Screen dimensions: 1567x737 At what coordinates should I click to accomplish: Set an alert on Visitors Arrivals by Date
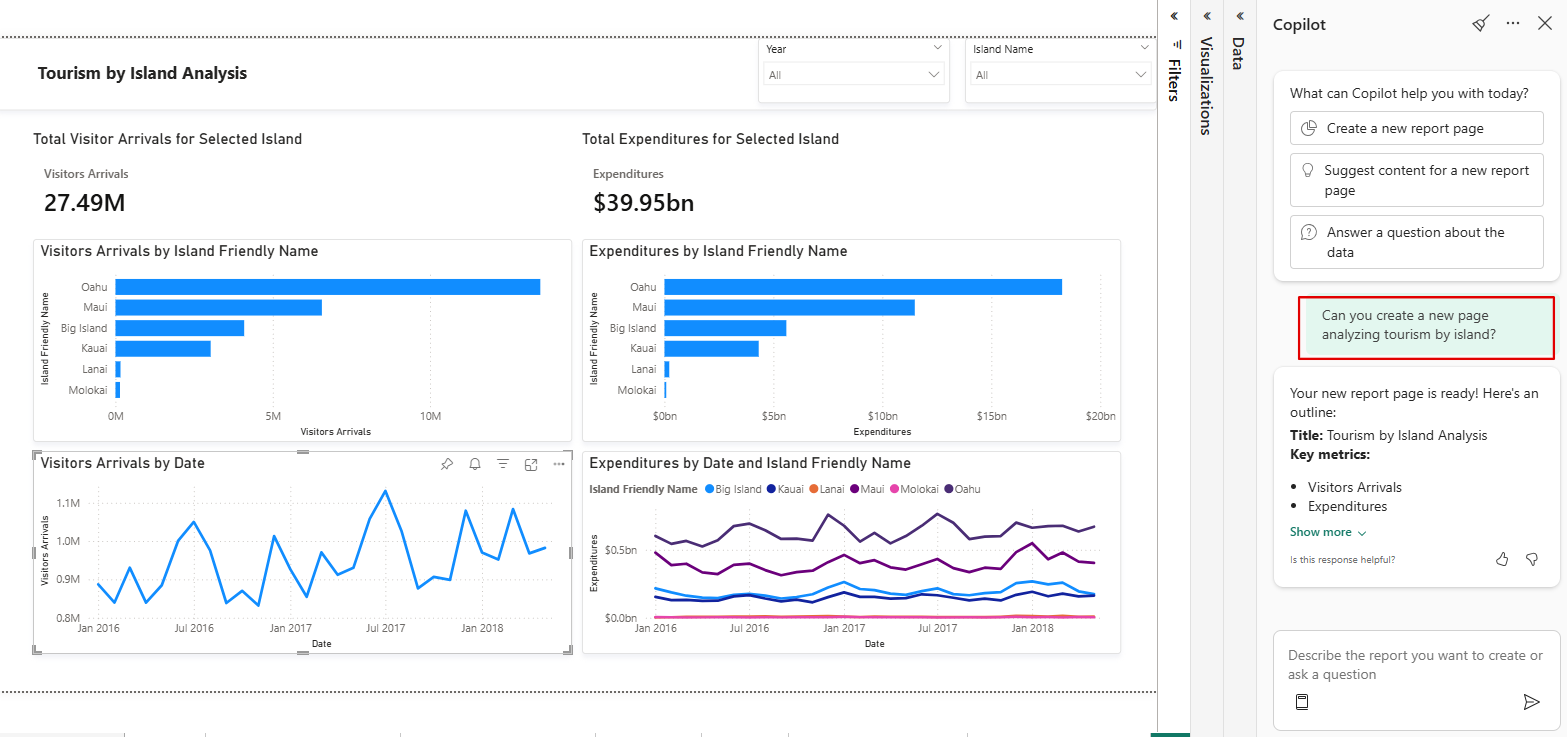[x=475, y=463]
